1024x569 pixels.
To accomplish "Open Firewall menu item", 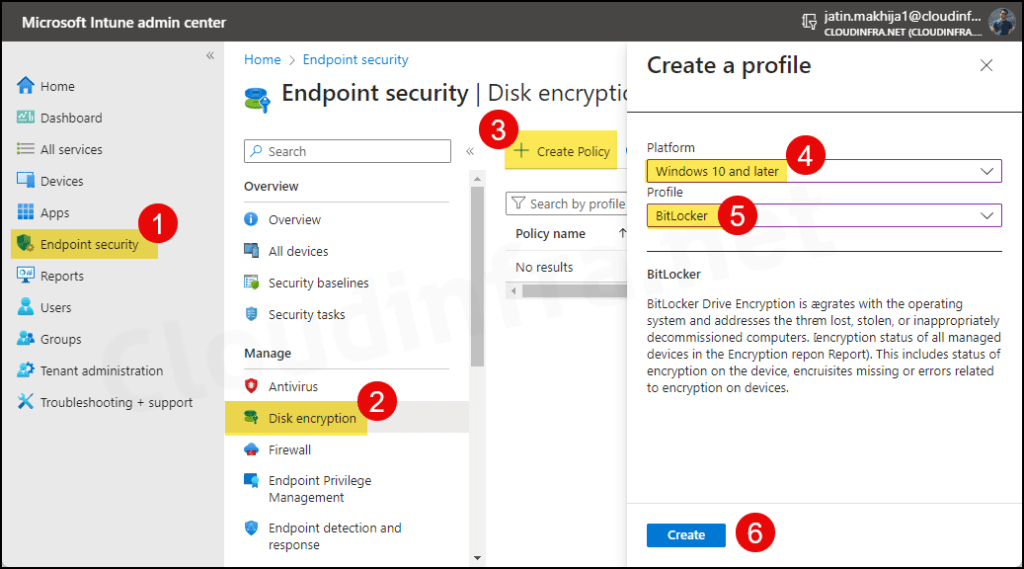I will point(289,449).
